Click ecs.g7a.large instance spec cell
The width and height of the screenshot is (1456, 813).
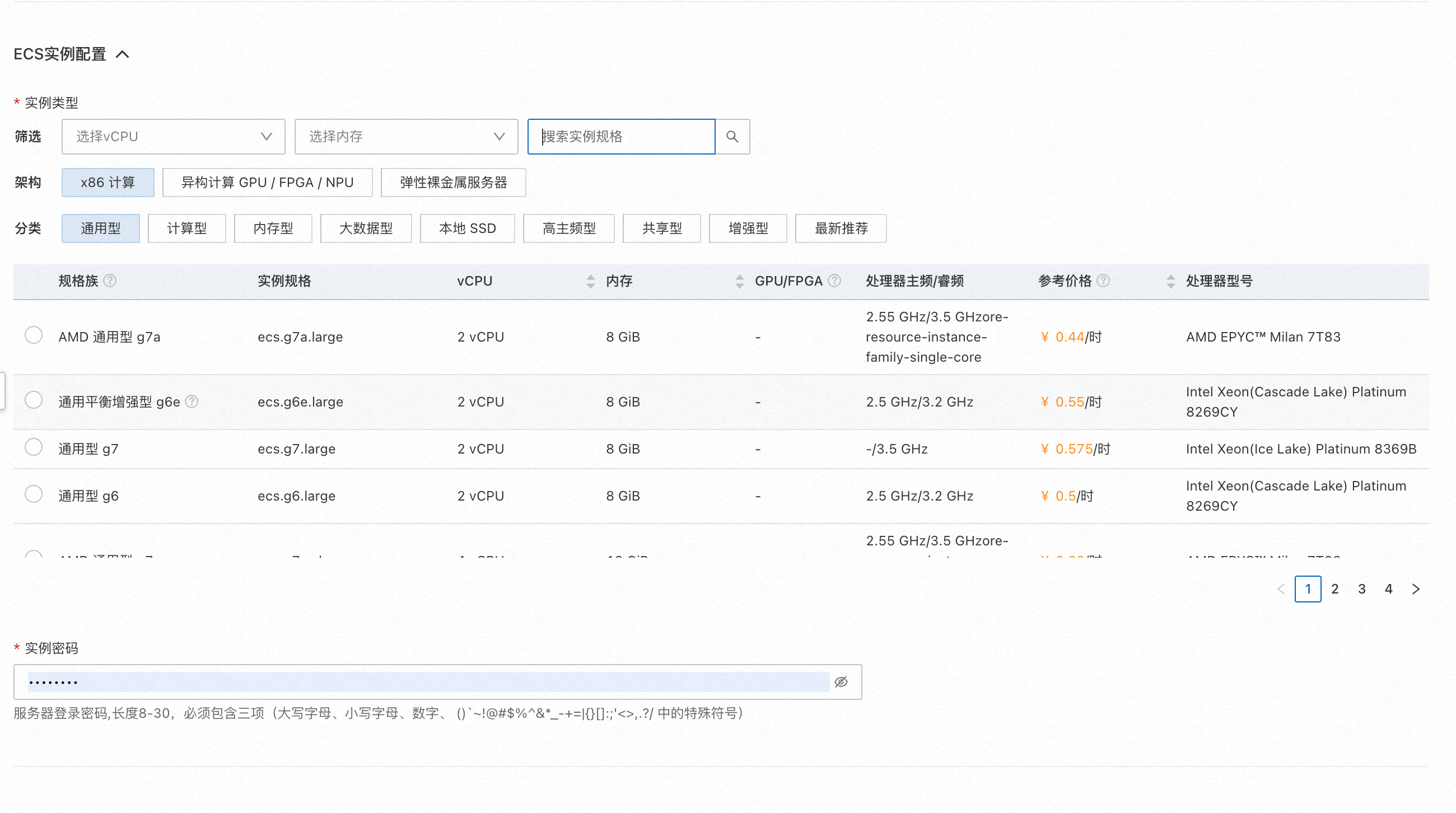pos(300,337)
